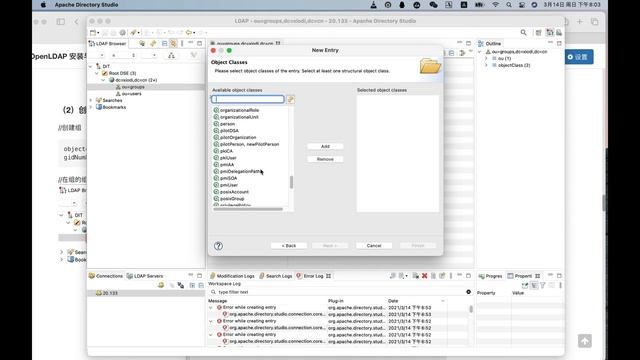Viewport: 640px width, 360px height.
Task: Select the organizationalRole object class
Action: point(239,110)
